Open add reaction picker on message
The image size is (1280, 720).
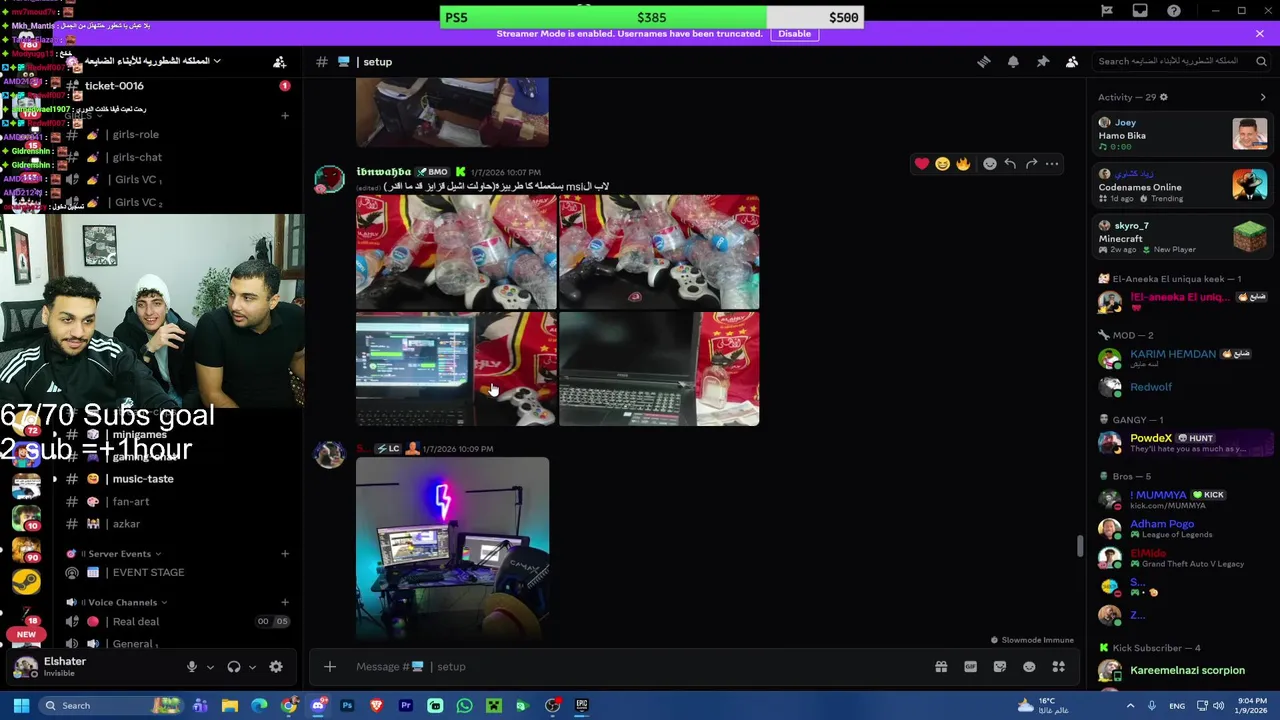[x=990, y=164]
